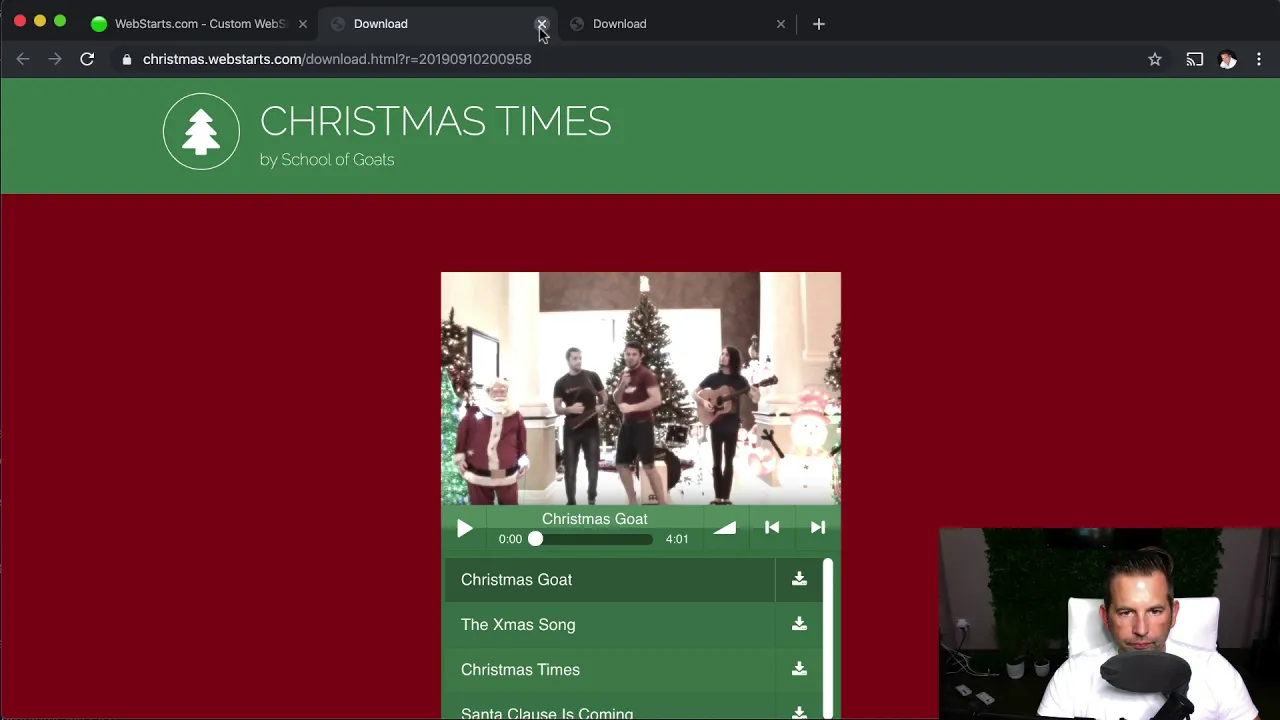Minimize the browser window (yellow button)

click(x=40, y=21)
